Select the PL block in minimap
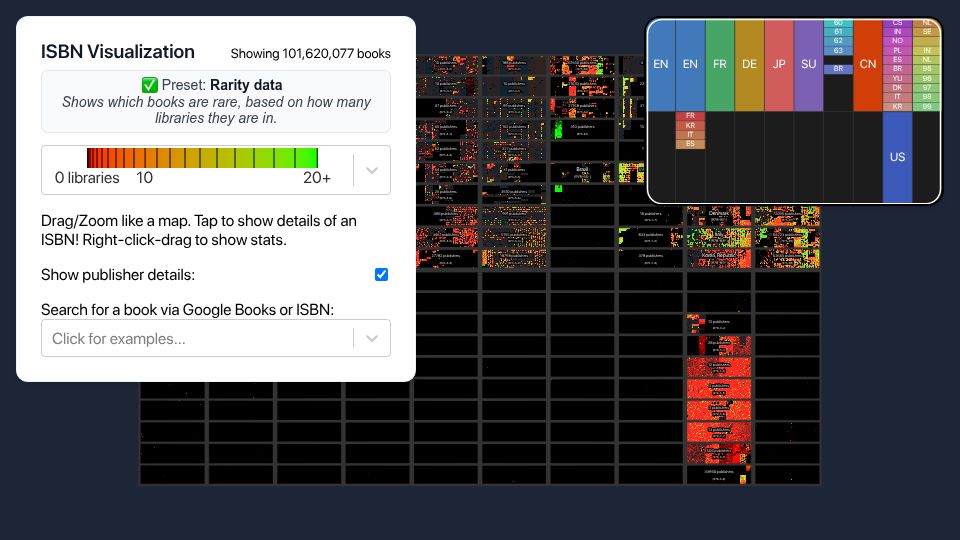The height and width of the screenshot is (540, 960). click(897, 51)
